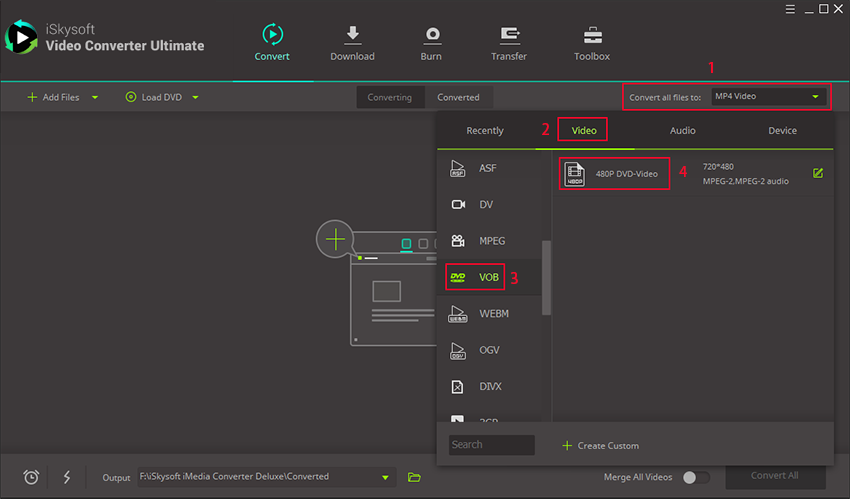Viewport: 850px width, 499px height.
Task: Choose the DV camcorder format icon
Action: click(459, 204)
